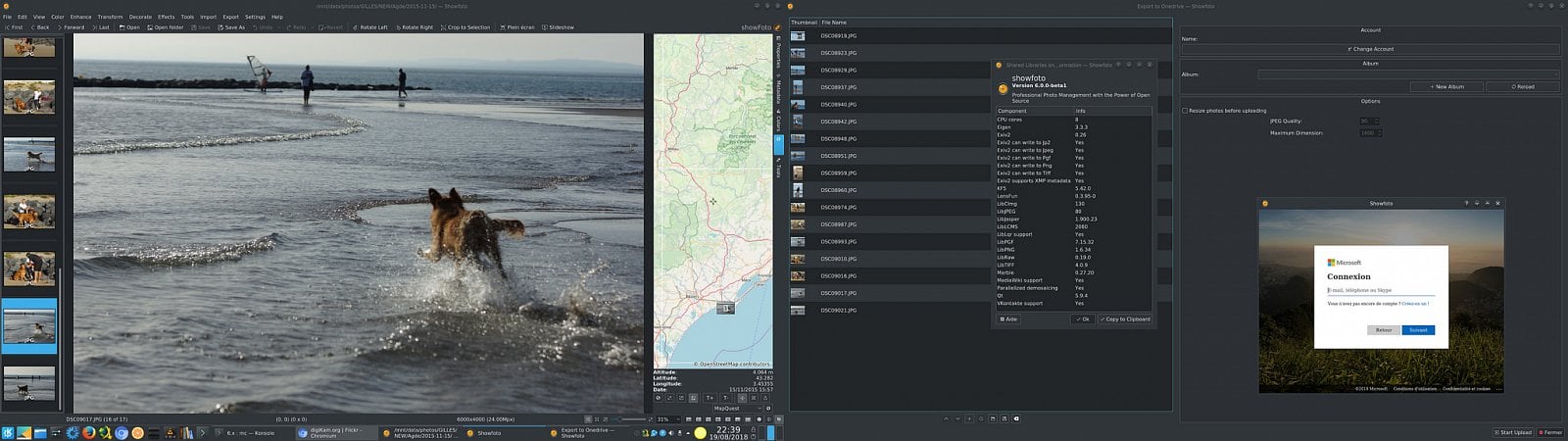Click the T+ map button
This screenshot has height=441, width=1568.
(710, 398)
